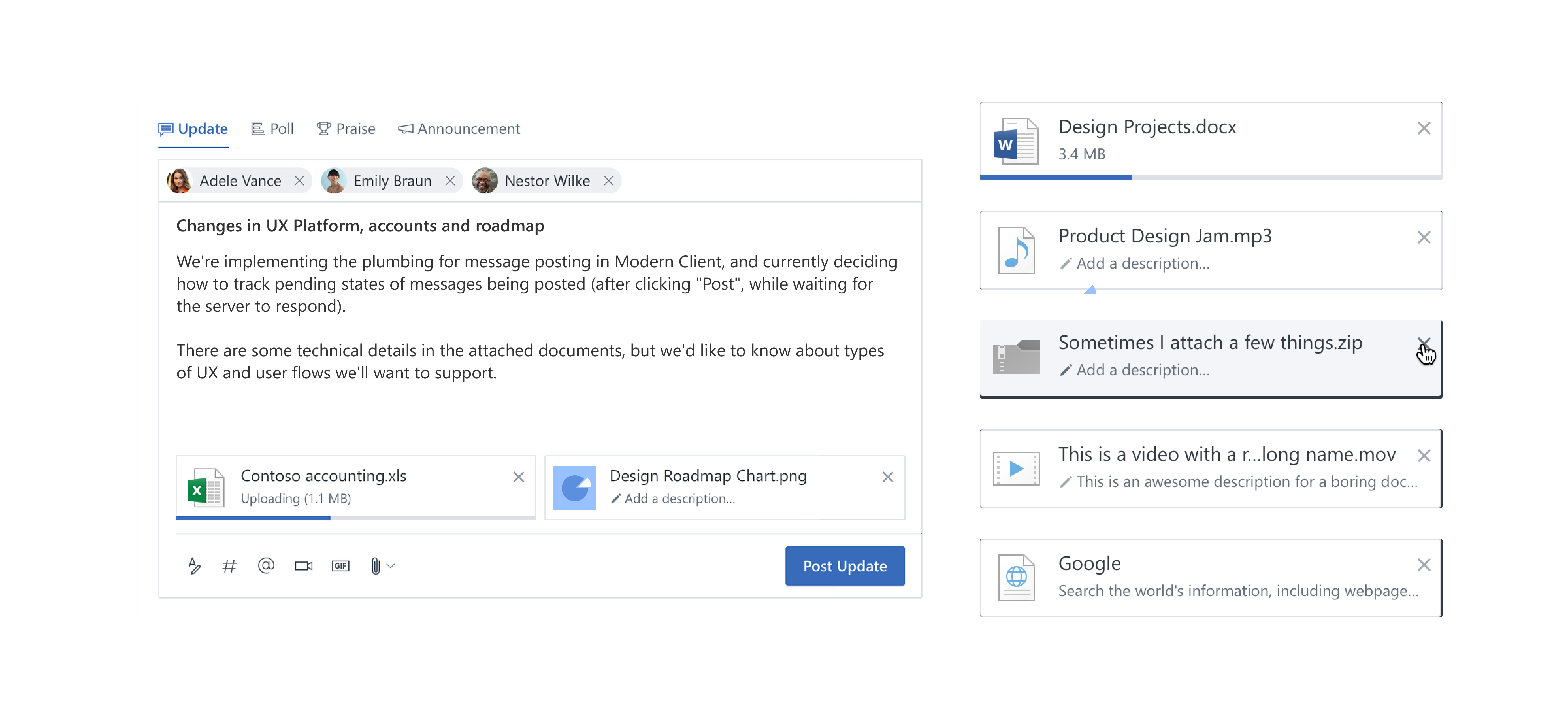Open the text formatting options
This screenshot has height=719, width=1568.
(x=194, y=566)
